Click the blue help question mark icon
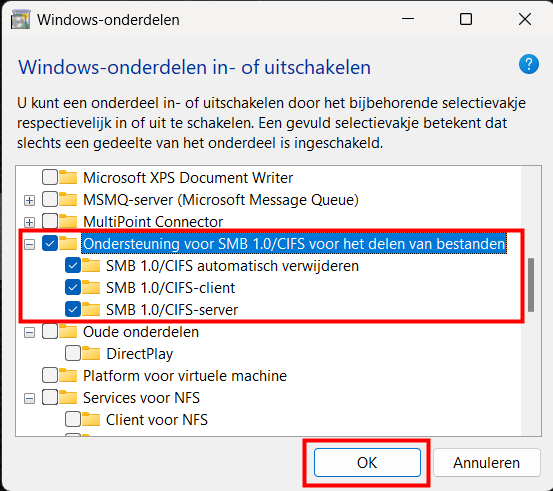The height and width of the screenshot is (491, 553). click(528, 64)
